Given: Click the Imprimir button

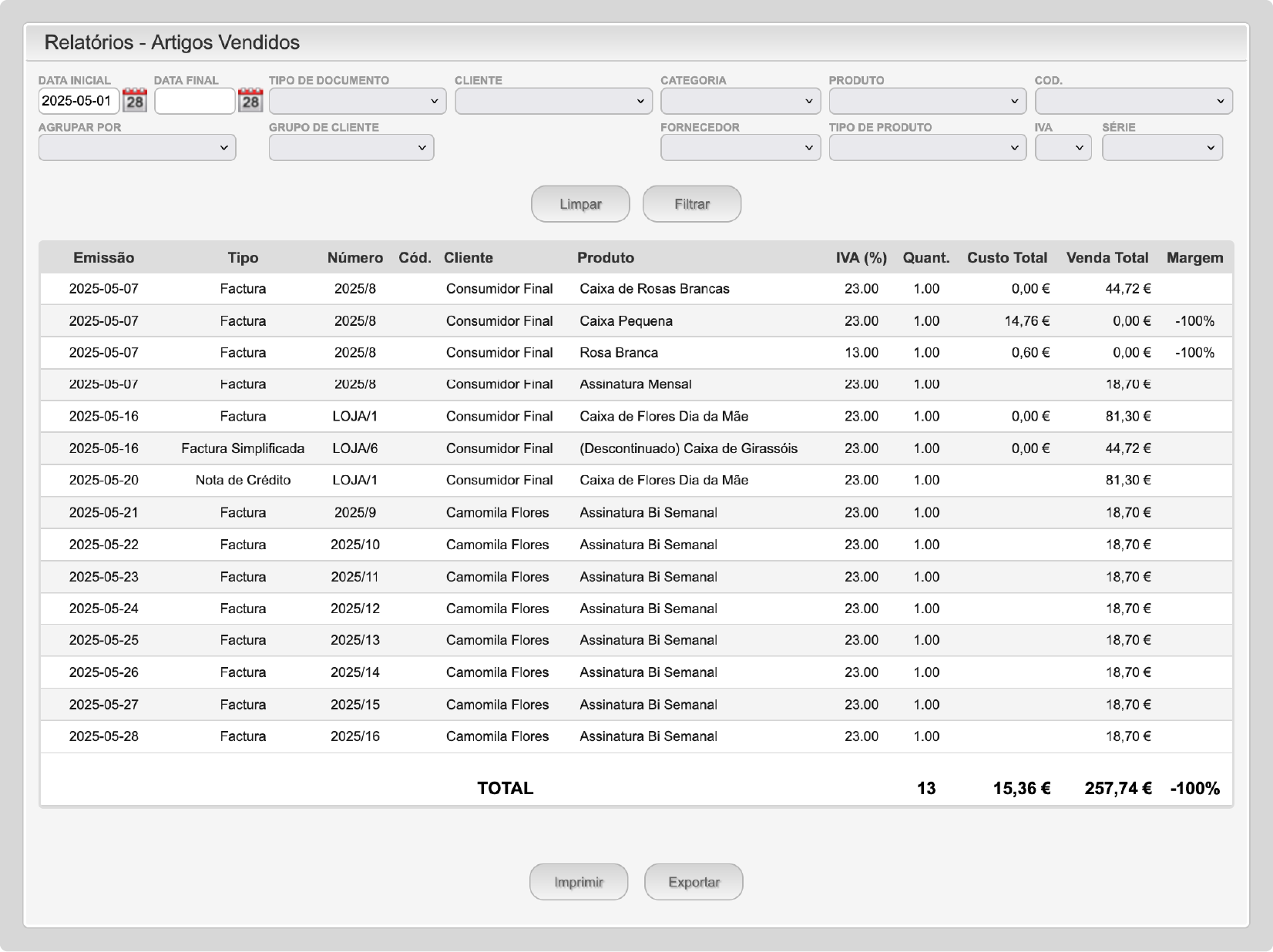Looking at the screenshot, I should [x=579, y=882].
